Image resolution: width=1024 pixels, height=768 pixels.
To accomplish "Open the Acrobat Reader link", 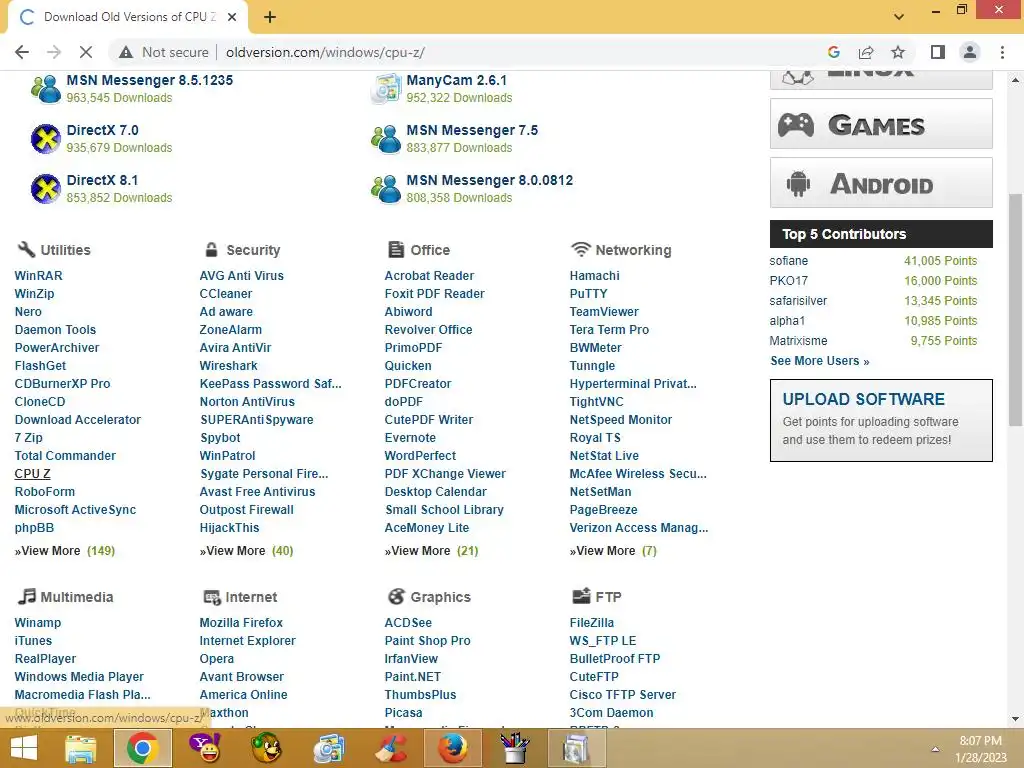I will (429, 276).
